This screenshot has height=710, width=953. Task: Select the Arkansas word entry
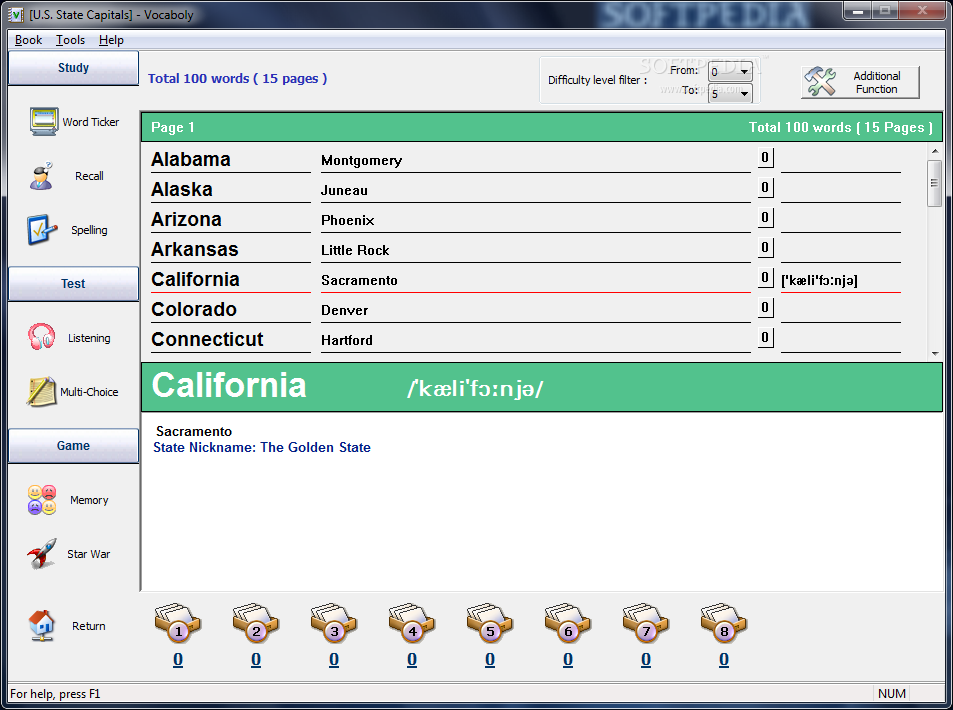tap(194, 249)
